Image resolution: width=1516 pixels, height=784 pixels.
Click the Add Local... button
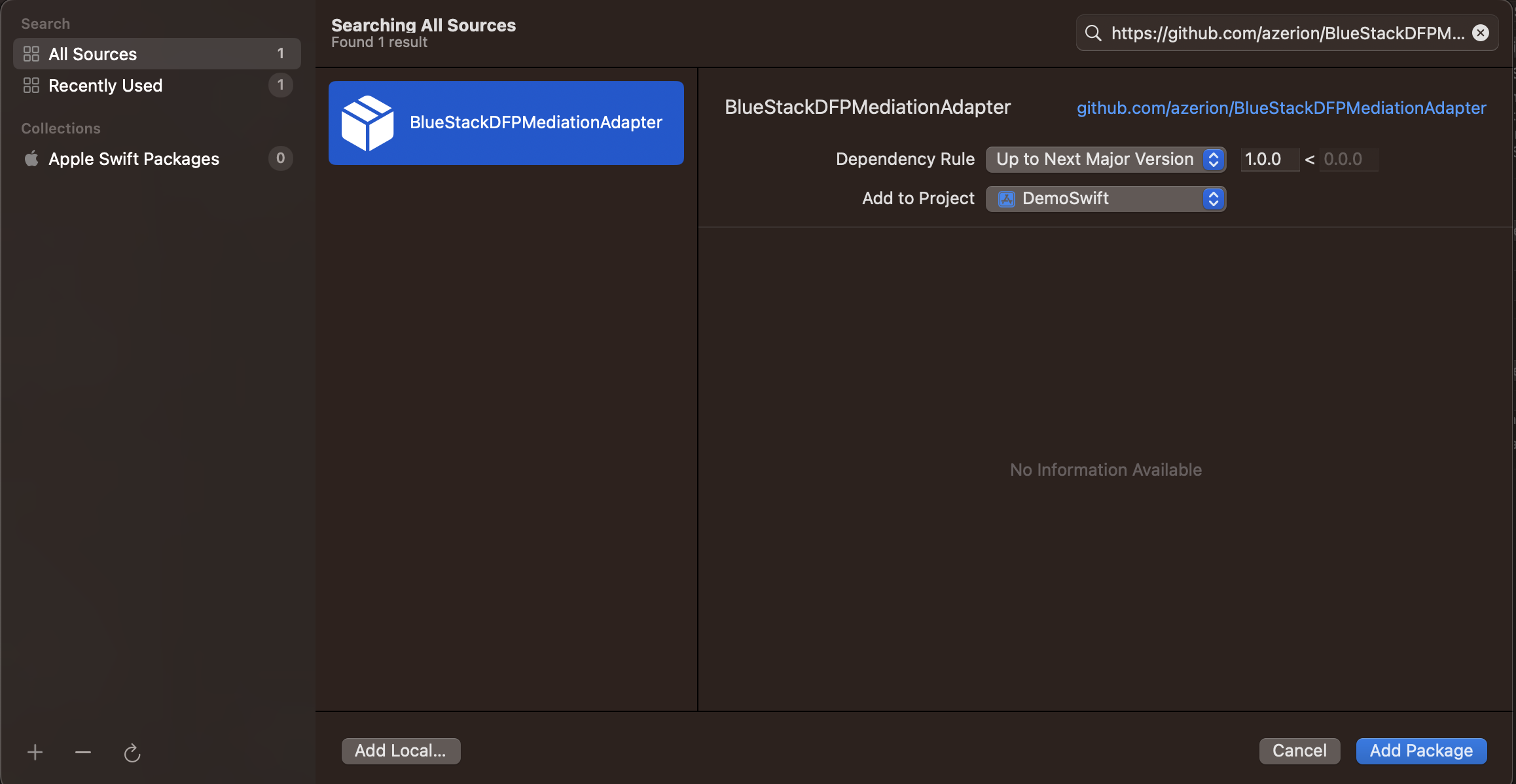tap(401, 751)
